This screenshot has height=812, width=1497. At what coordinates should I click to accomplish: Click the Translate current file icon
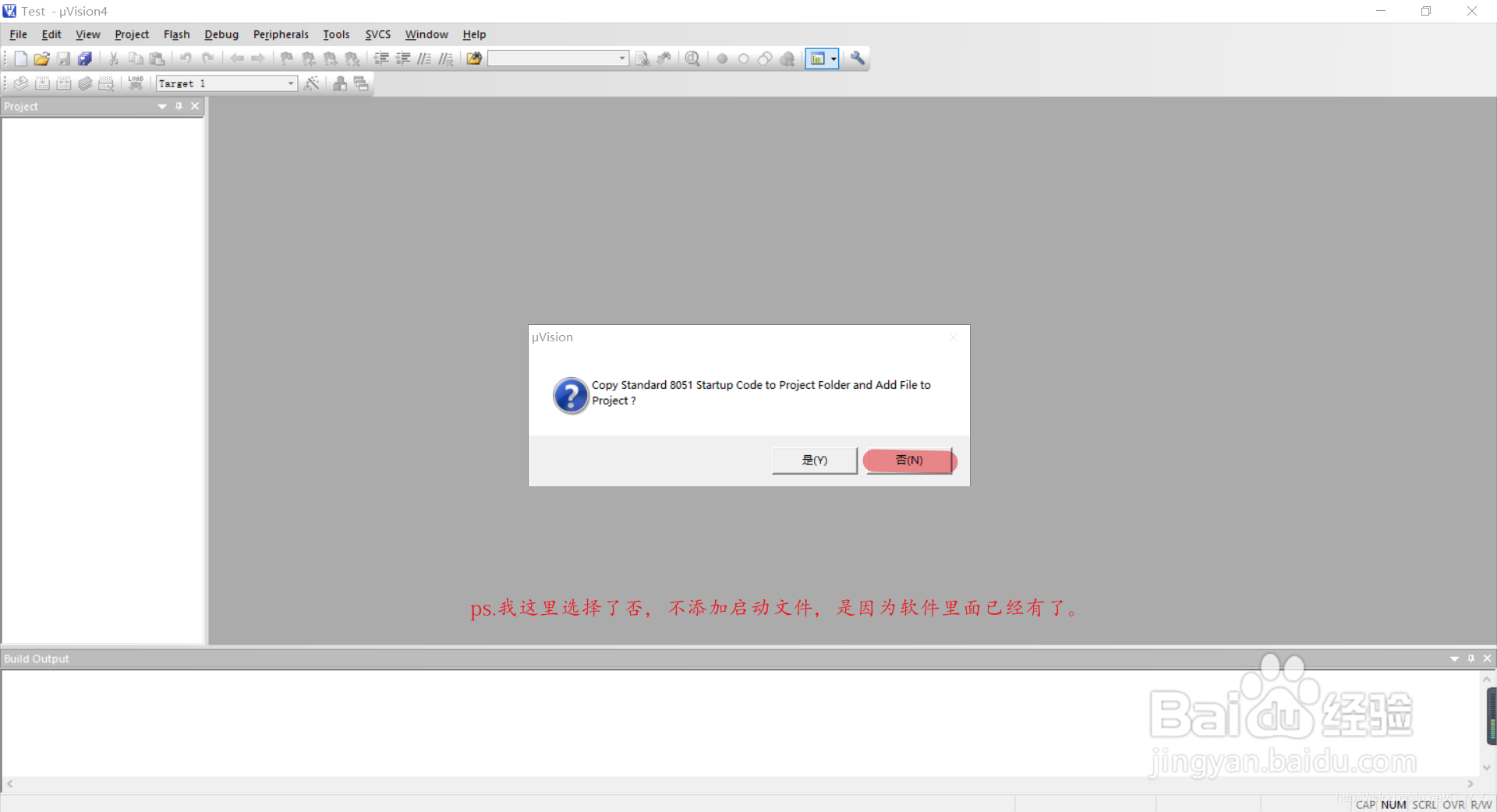(21, 83)
